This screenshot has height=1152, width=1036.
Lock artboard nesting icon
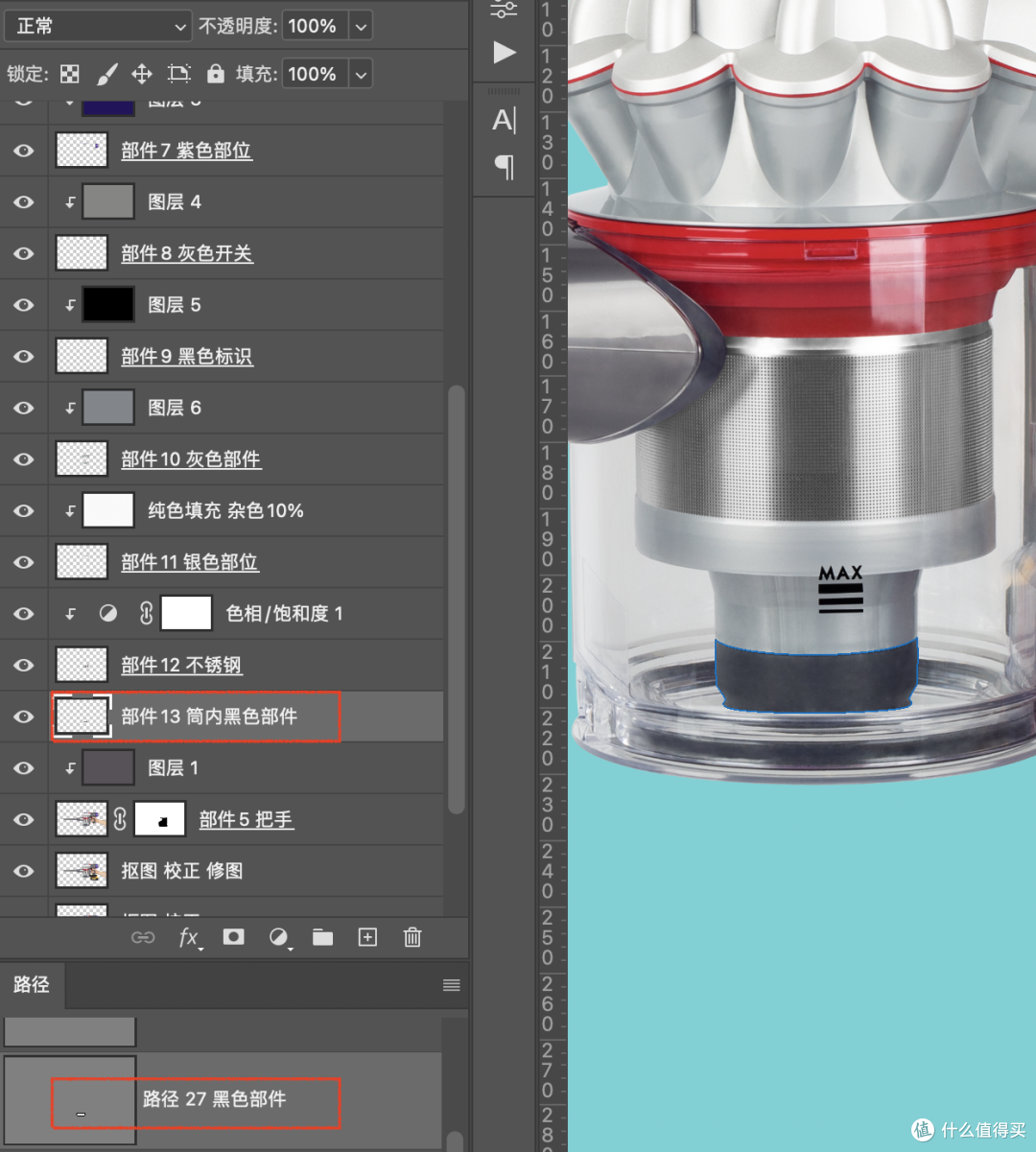coord(178,74)
